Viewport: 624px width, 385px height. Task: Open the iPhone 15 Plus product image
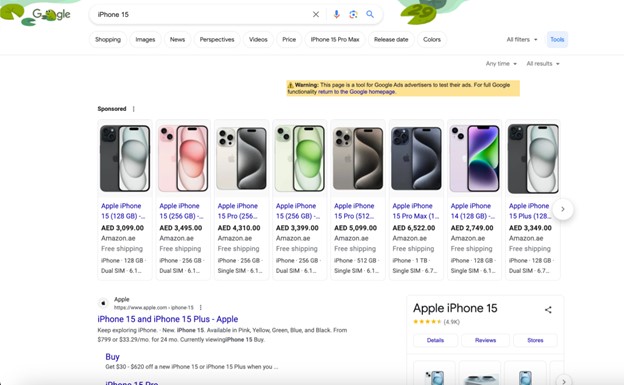(533, 158)
